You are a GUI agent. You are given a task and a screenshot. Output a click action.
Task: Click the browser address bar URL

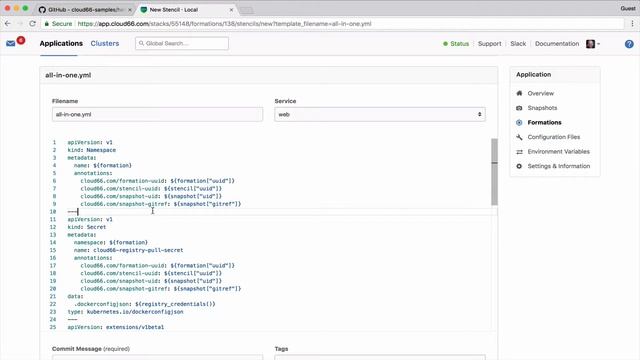pyautogui.click(x=224, y=24)
